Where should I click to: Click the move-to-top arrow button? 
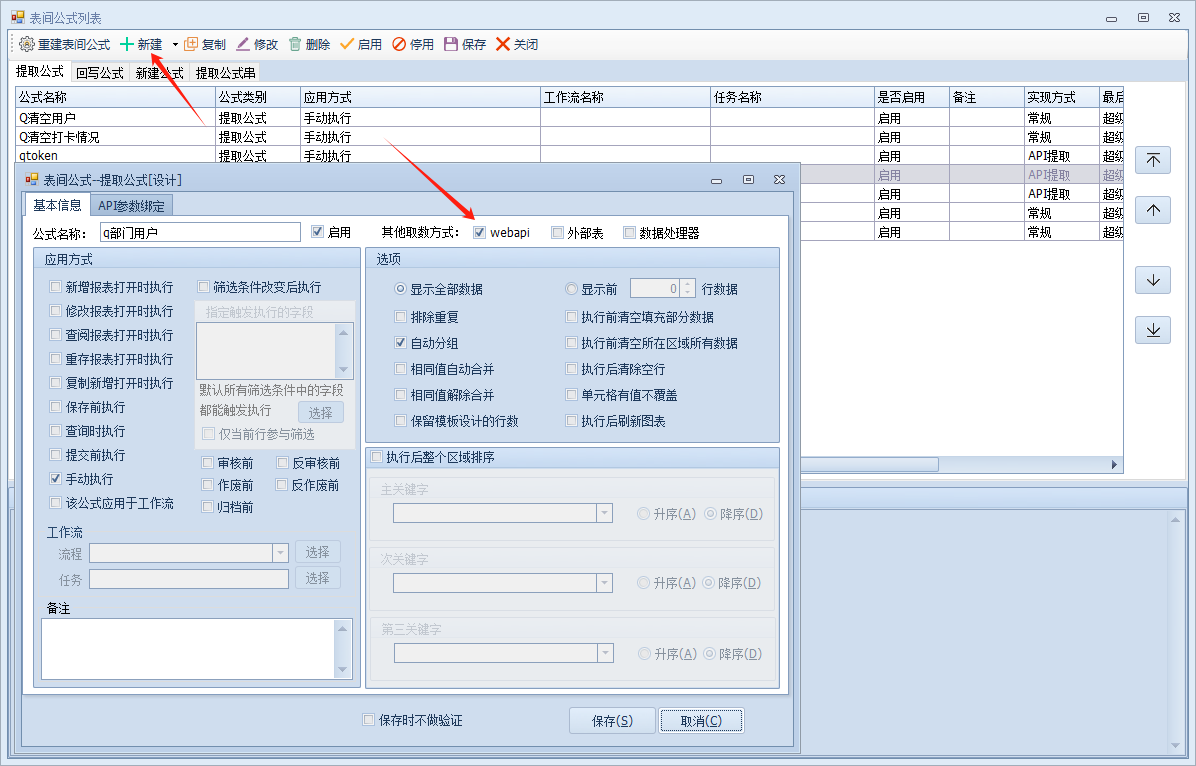[1153, 161]
